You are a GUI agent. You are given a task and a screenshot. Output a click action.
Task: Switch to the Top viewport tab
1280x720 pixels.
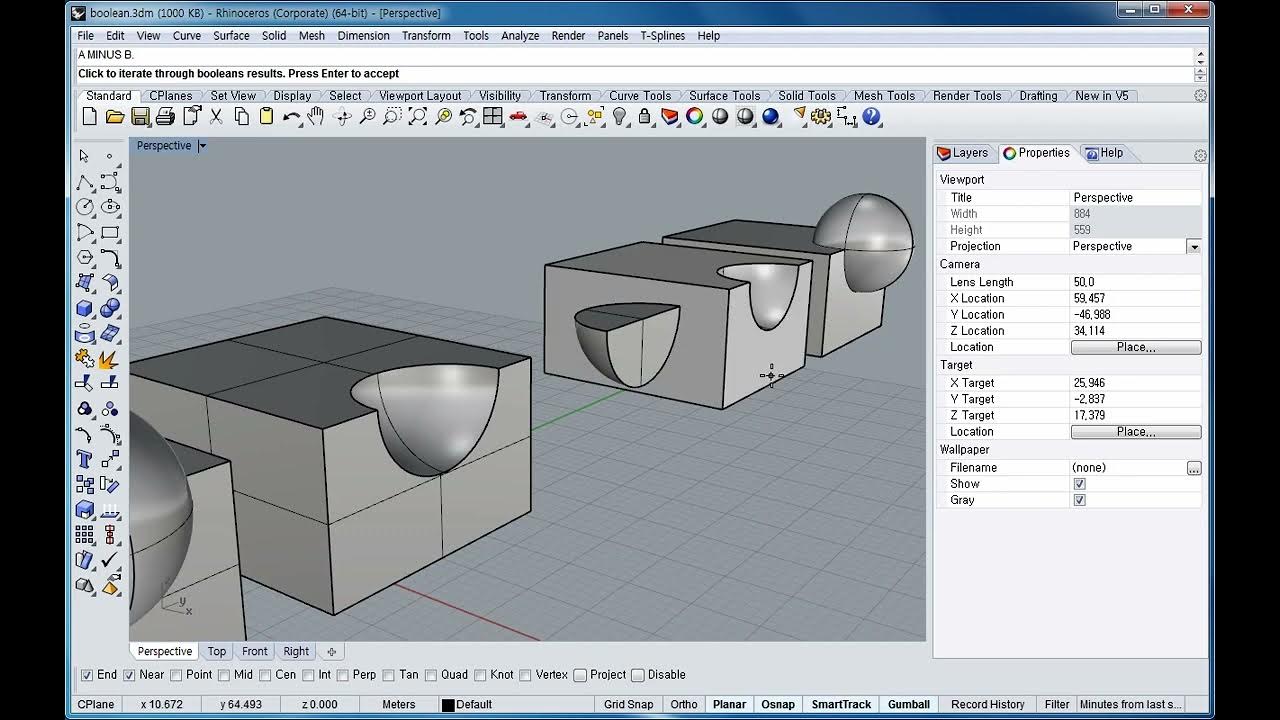coord(217,651)
